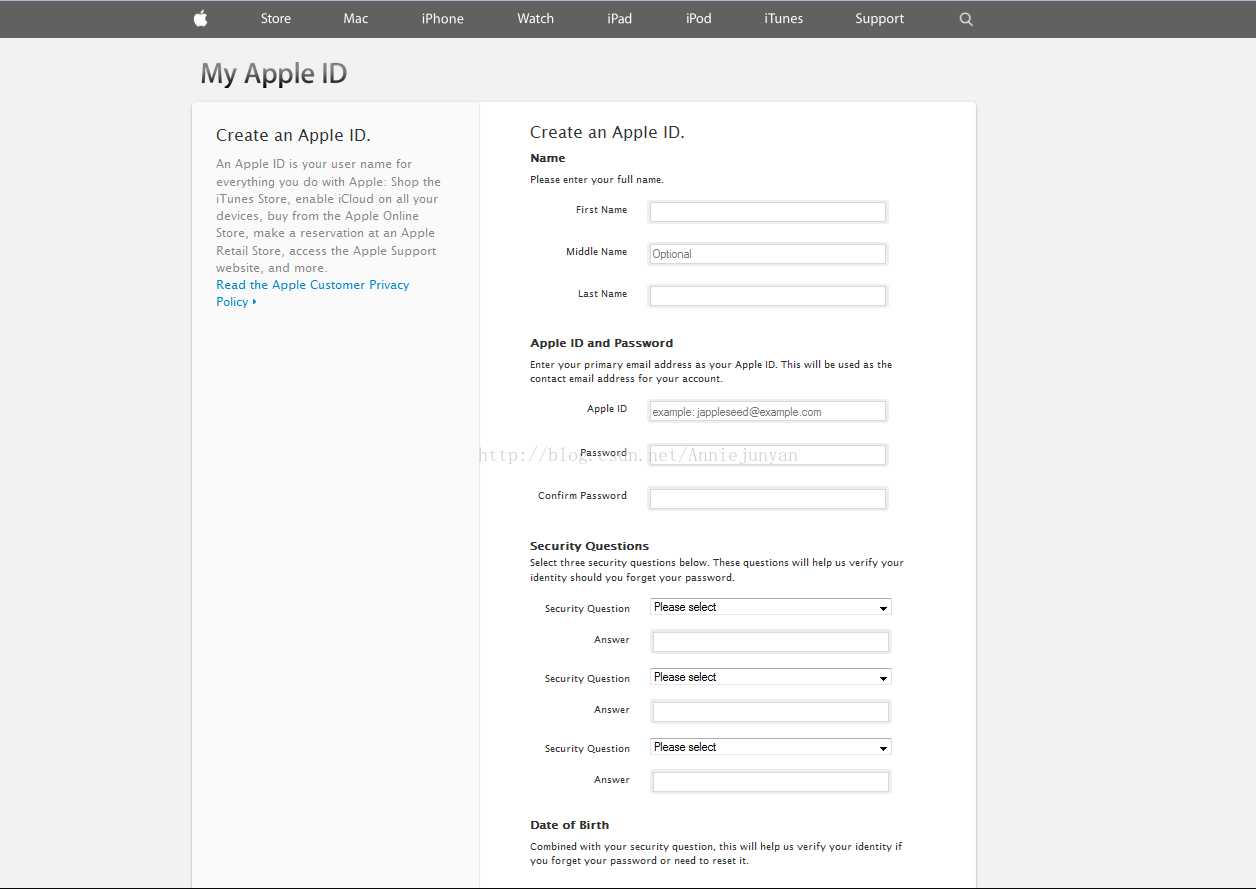Click the Password field
The height and width of the screenshot is (889, 1256).
coord(768,455)
